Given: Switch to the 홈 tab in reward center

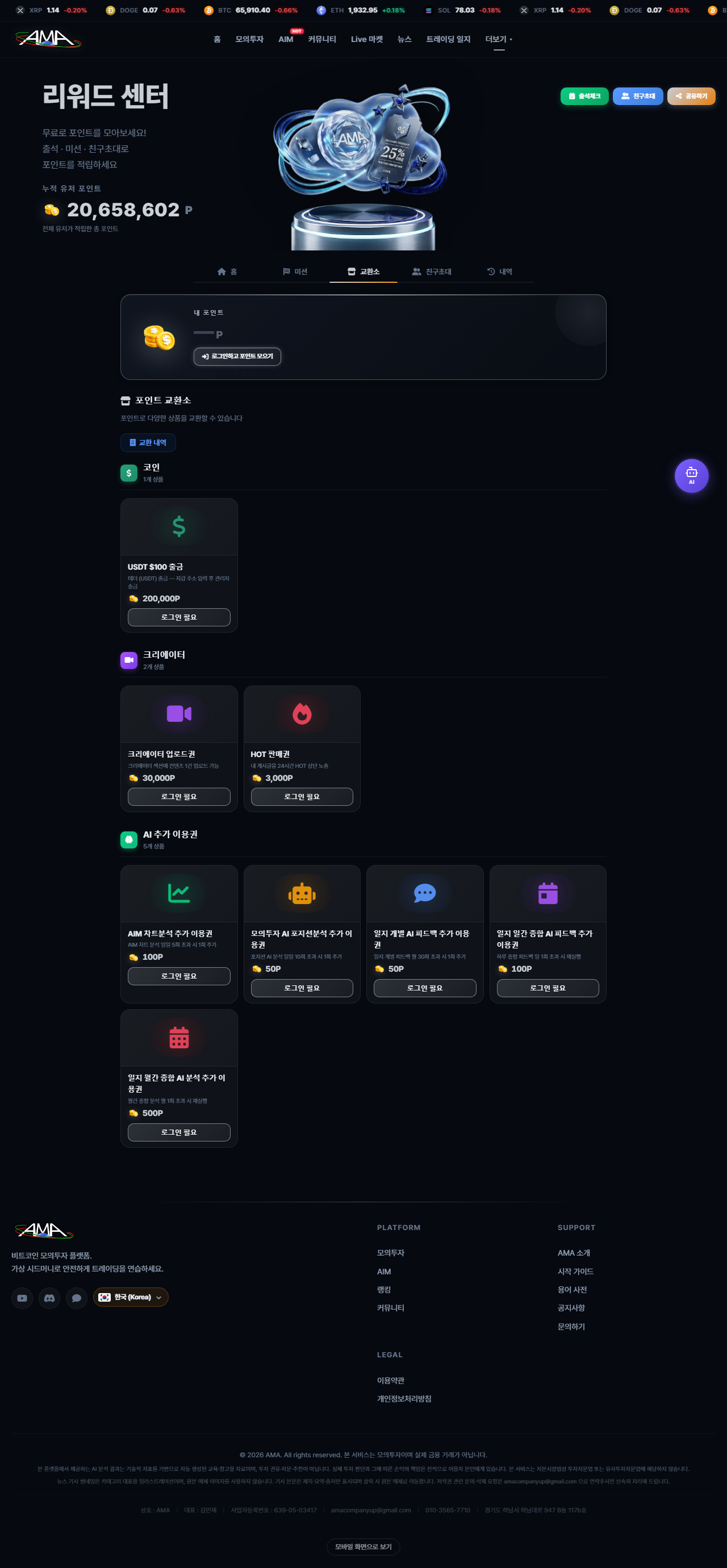Looking at the screenshot, I should pyautogui.click(x=227, y=271).
